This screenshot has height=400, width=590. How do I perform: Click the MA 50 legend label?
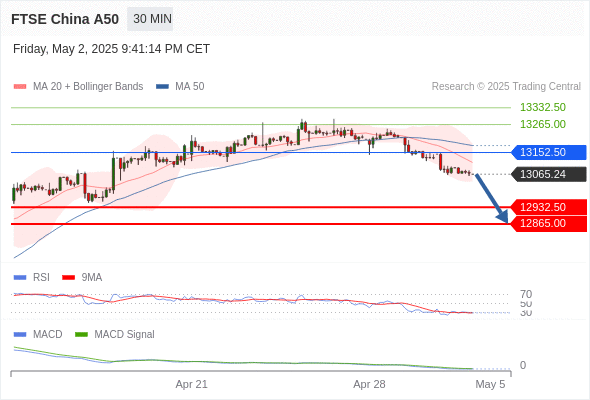tap(190, 87)
